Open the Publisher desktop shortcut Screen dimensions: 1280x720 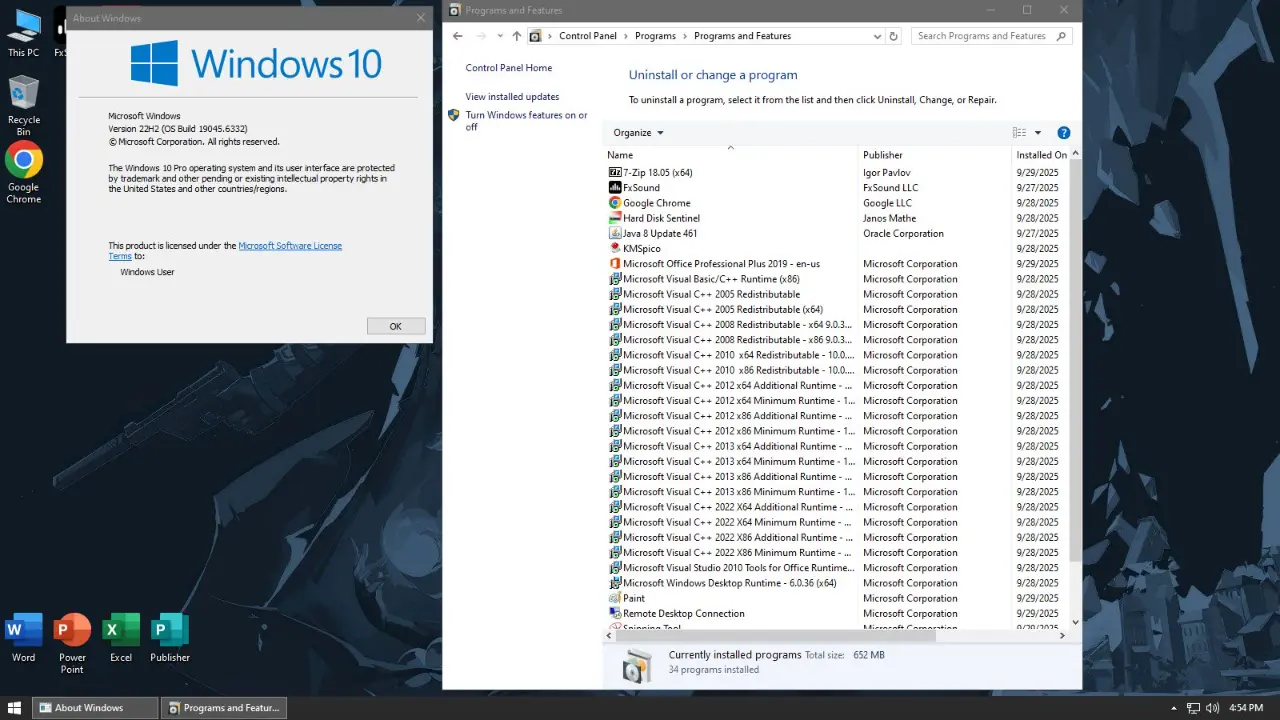tap(170, 637)
